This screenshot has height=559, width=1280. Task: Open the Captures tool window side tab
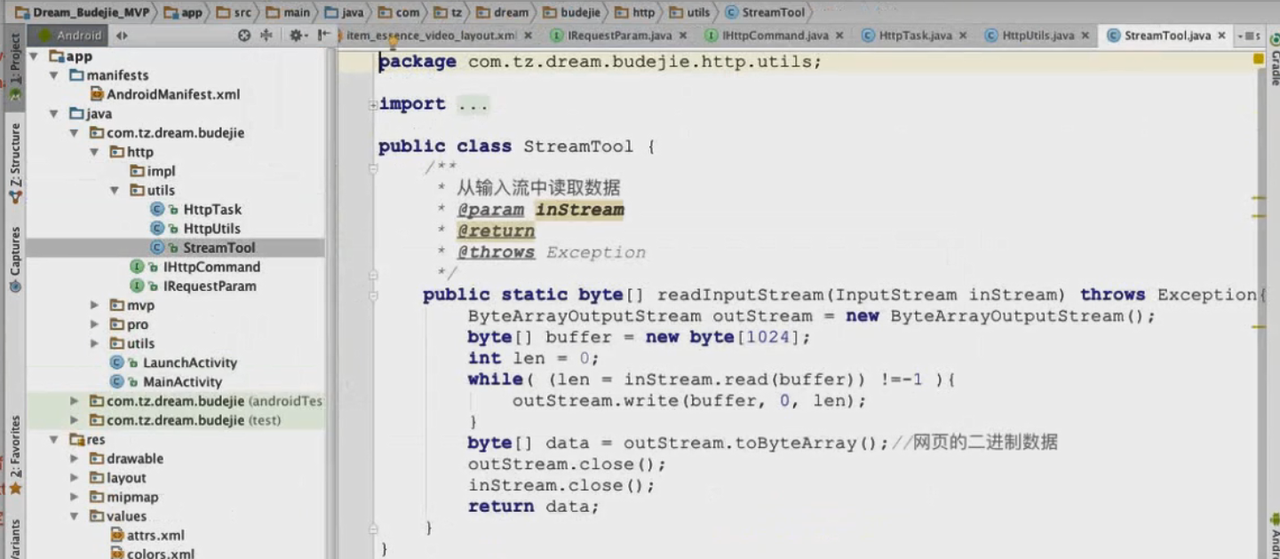click(14, 258)
